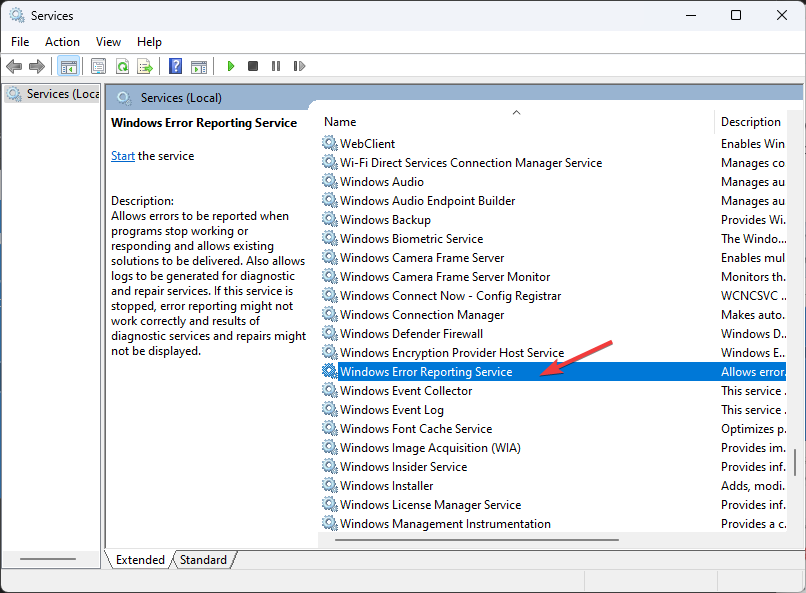The height and width of the screenshot is (593, 806).
Task: Select the Windows Audio service
Action: (x=554, y=181)
